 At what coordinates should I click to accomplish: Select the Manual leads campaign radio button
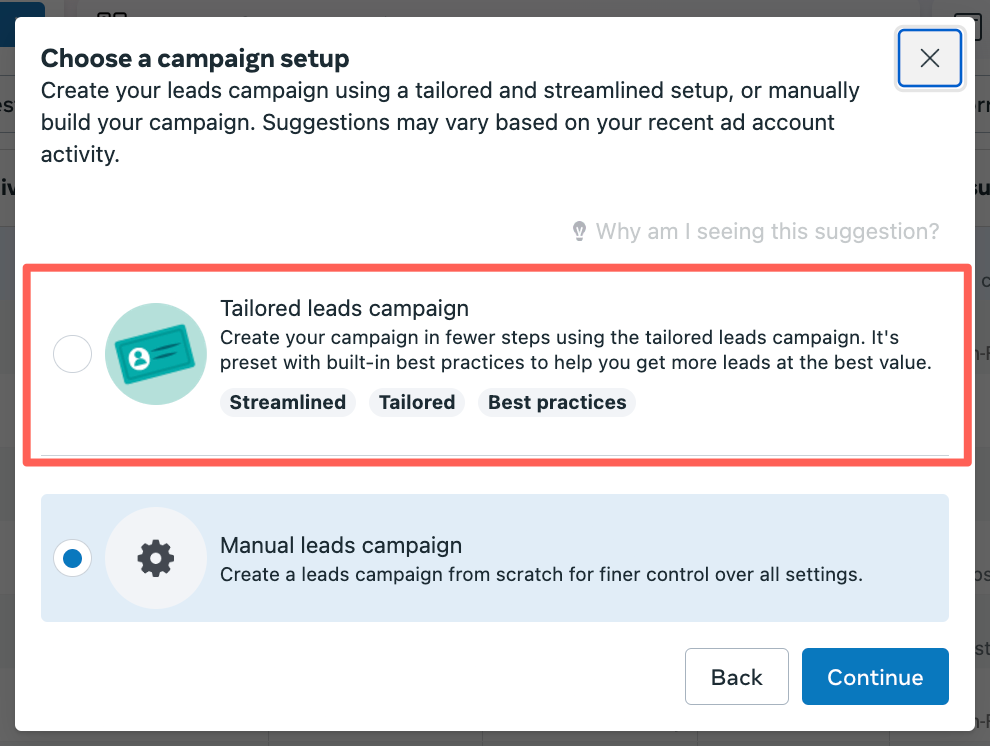pyautogui.click(x=73, y=558)
